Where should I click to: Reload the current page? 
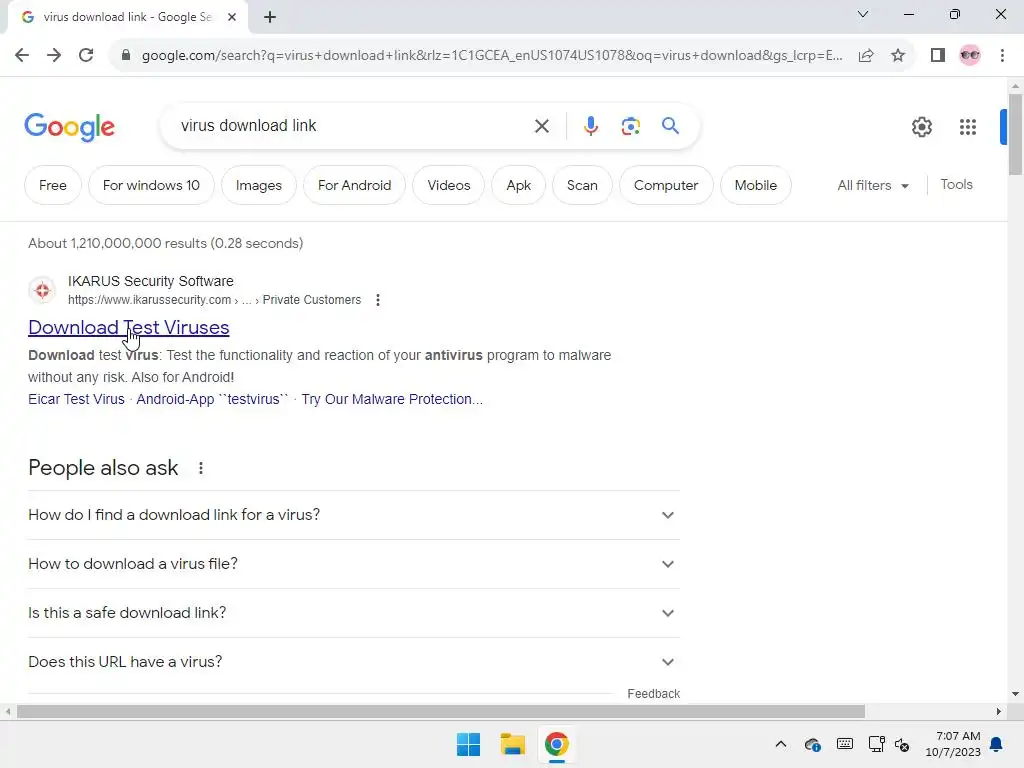point(86,56)
